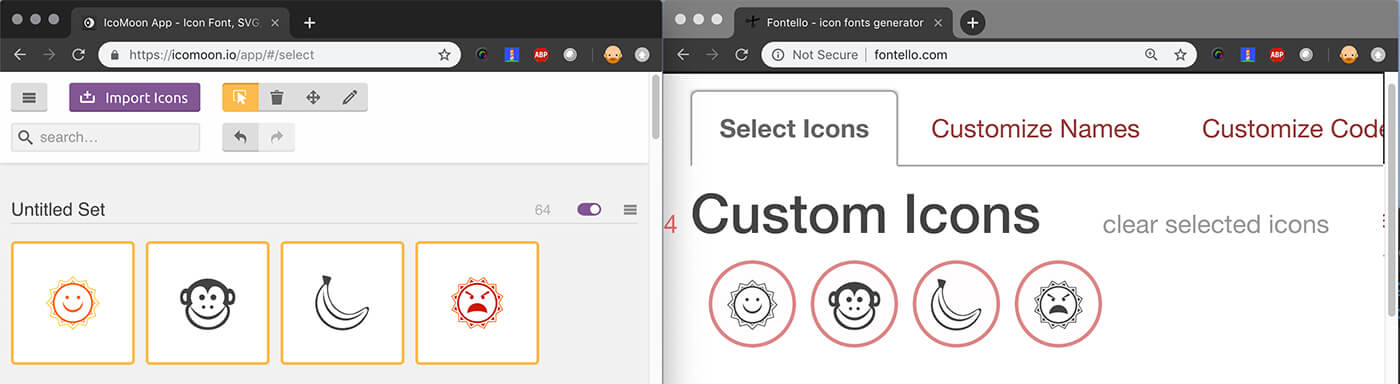Bookmark the Fontello page with star

pyautogui.click(x=1180, y=55)
